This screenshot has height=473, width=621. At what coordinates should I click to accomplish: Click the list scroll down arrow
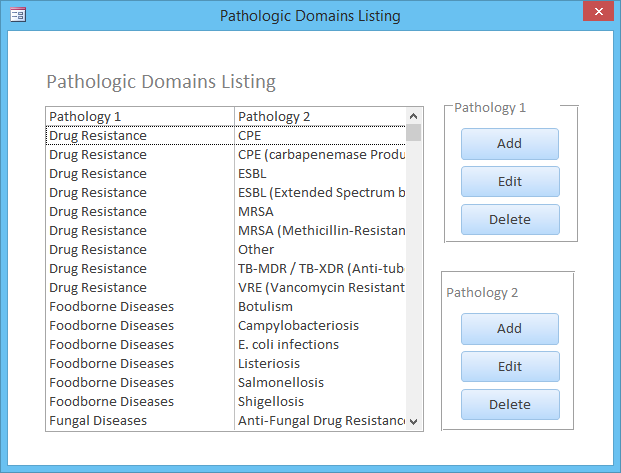[413, 422]
